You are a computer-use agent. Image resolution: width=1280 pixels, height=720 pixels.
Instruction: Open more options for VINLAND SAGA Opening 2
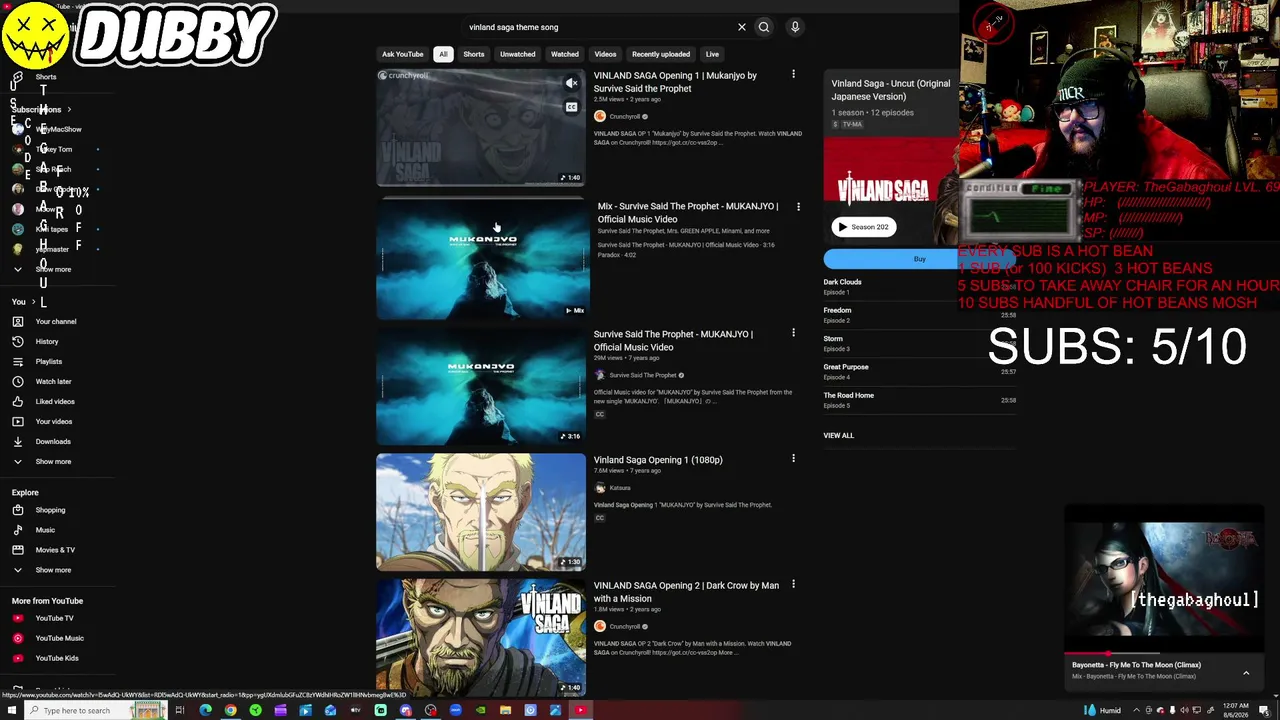point(793,584)
